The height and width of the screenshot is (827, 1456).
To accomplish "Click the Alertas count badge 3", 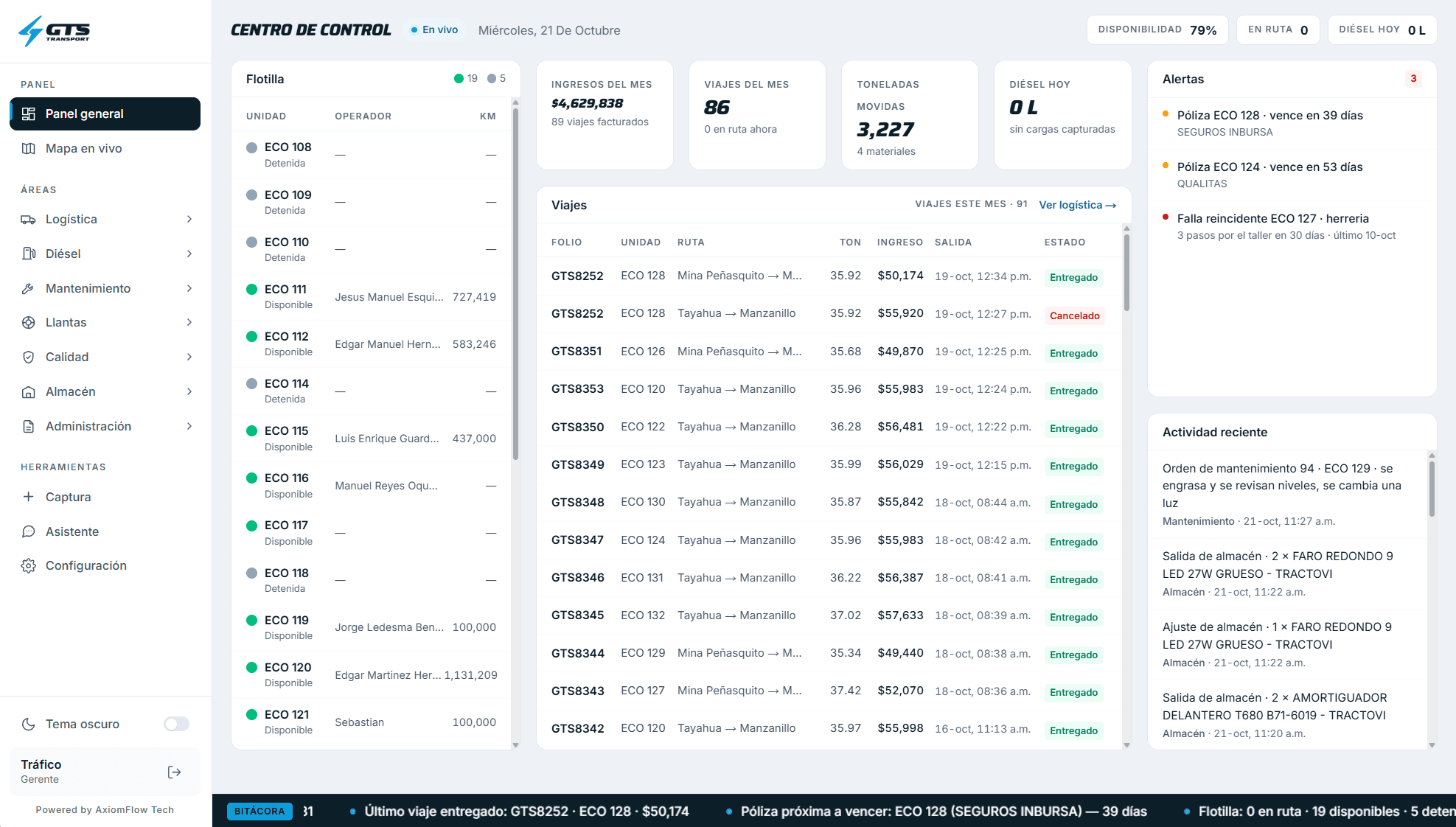I will (x=1413, y=79).
